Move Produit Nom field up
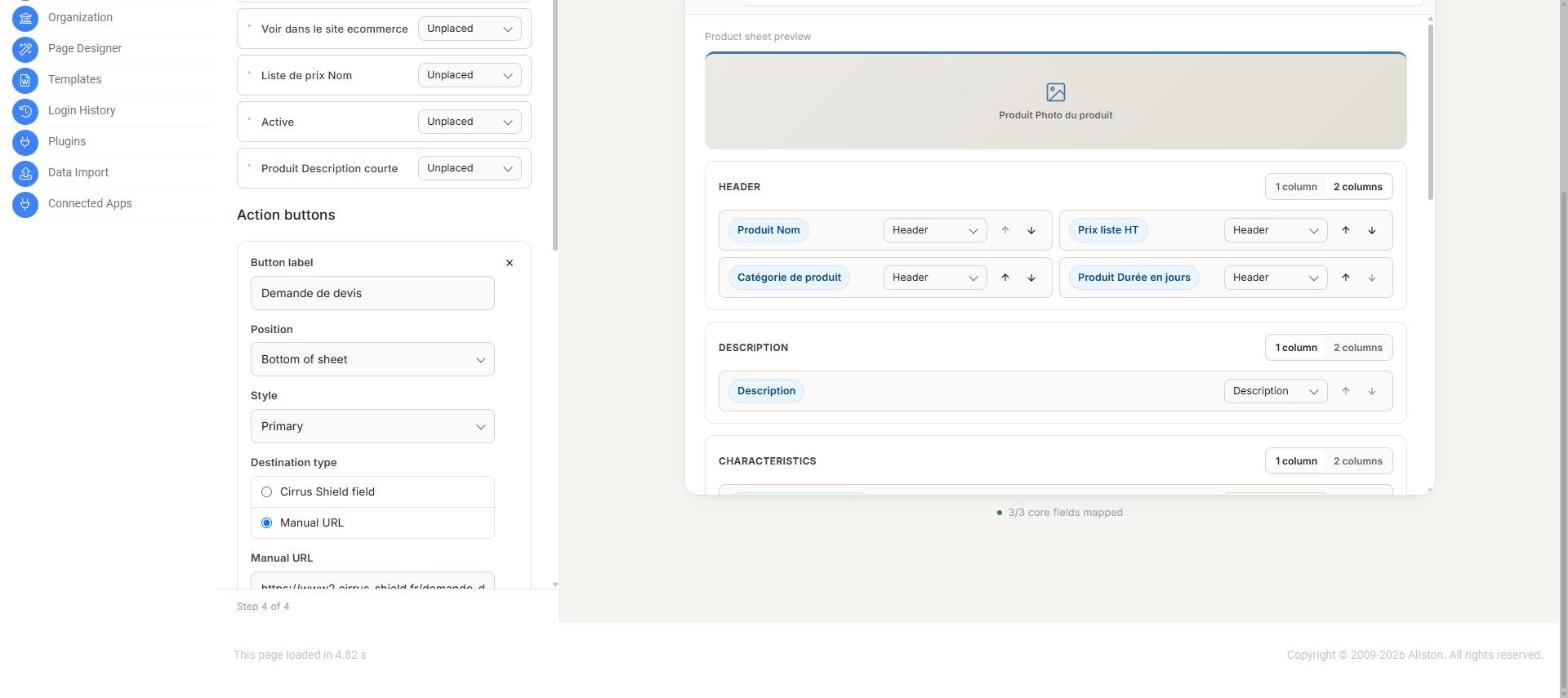Screen dimensions: 1568x698 1005,230
